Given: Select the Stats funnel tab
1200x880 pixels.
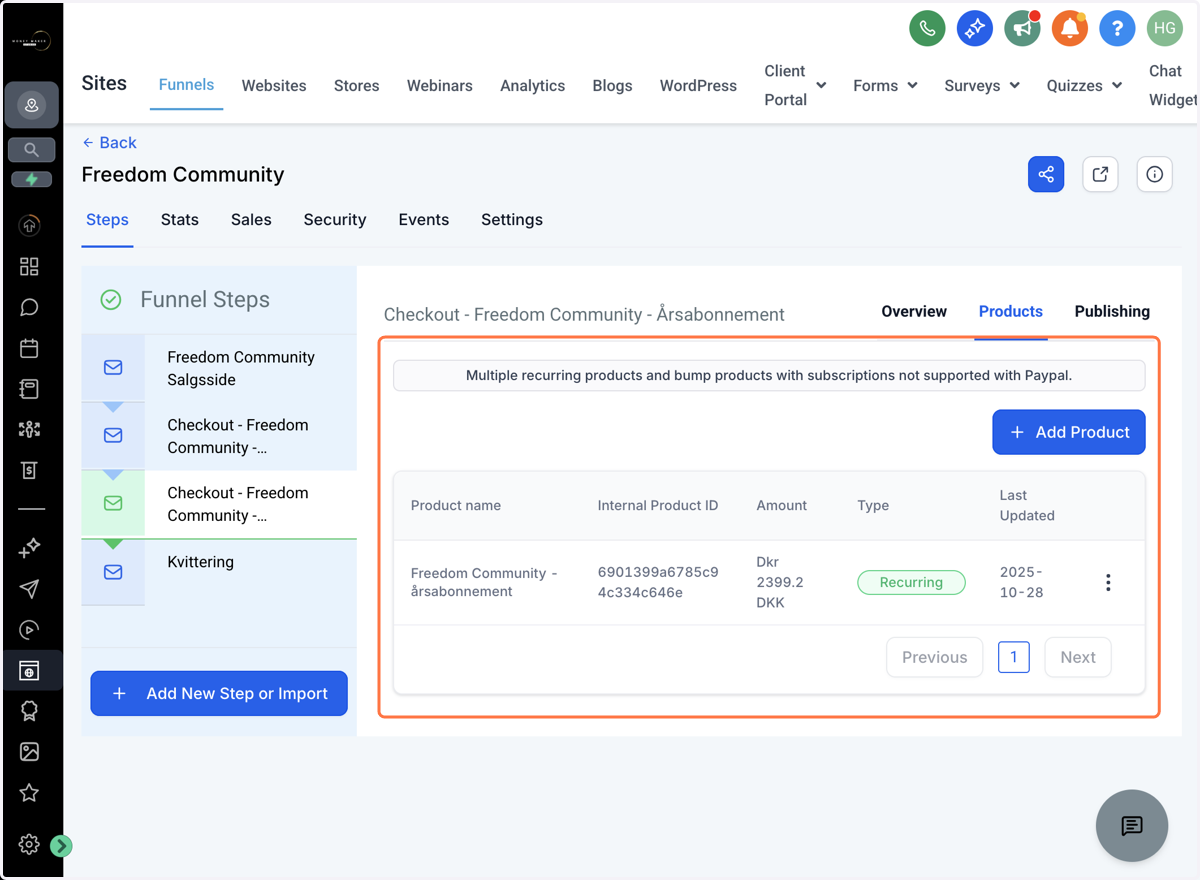Looking at the screenshot, I should (x=180, y=220).
